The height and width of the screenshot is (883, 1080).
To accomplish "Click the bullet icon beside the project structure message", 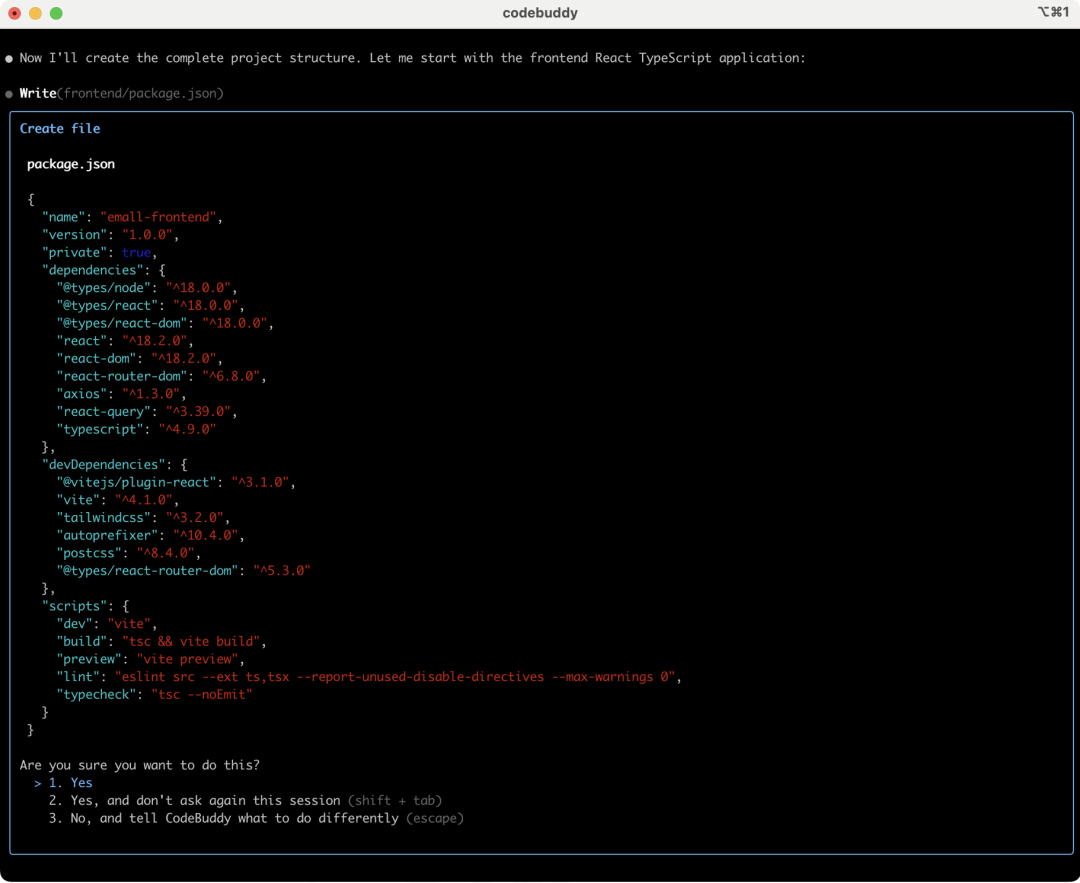I will click(9, 59).
